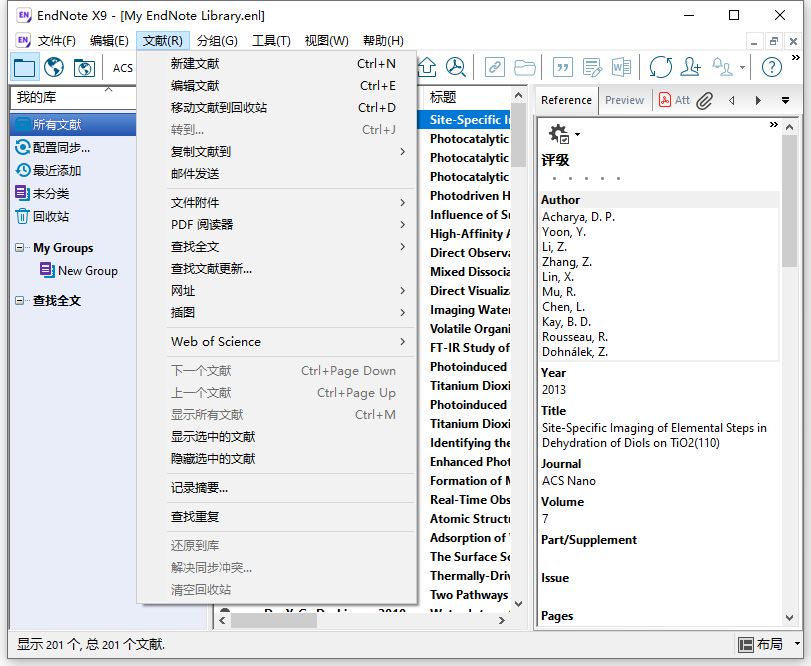811x666 pixels.
Task: Select 配置同步... in sidebar
Action: [62, 148]
